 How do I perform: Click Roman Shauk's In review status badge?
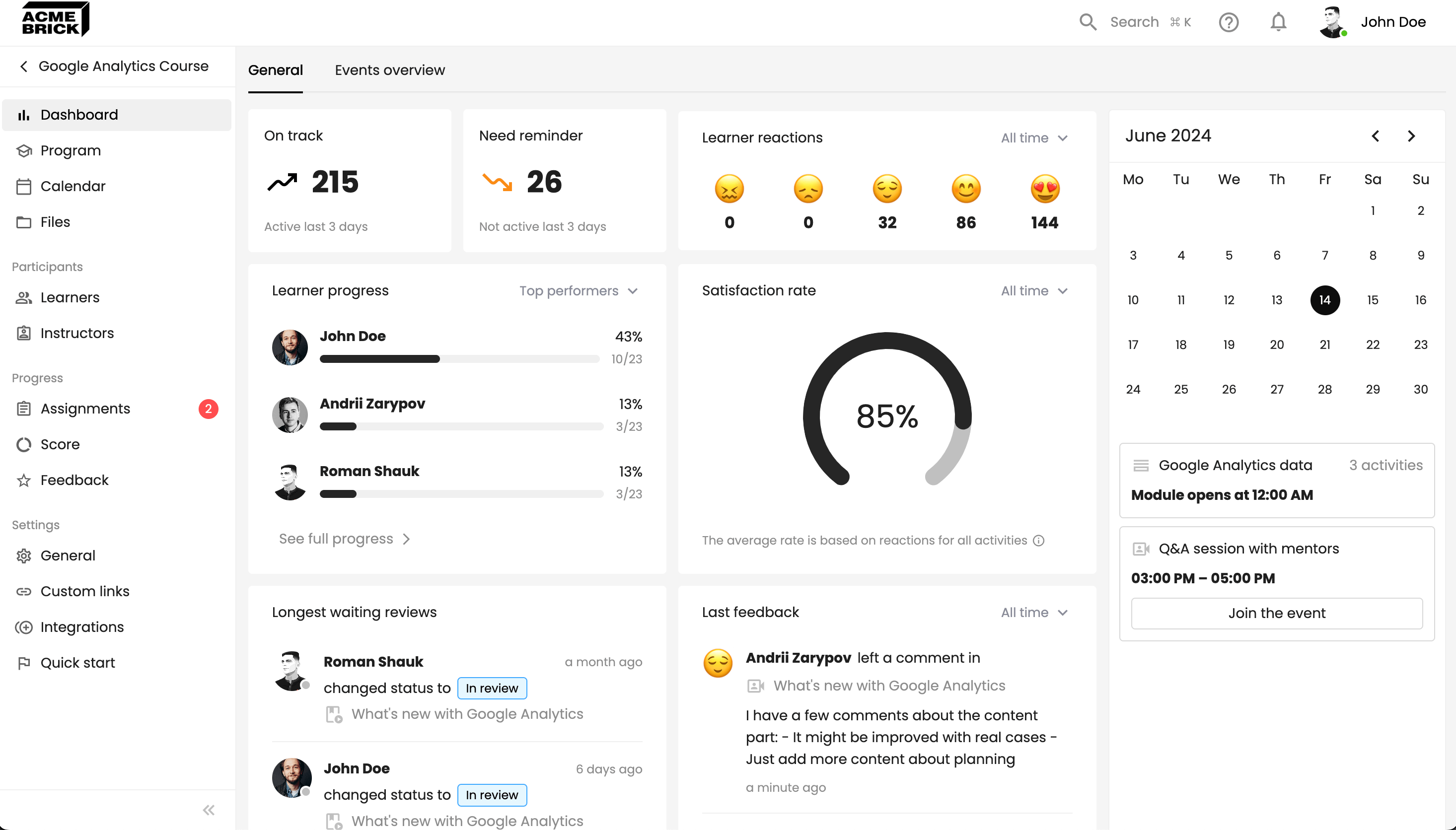pyautogui.click(x=492, y=688)
